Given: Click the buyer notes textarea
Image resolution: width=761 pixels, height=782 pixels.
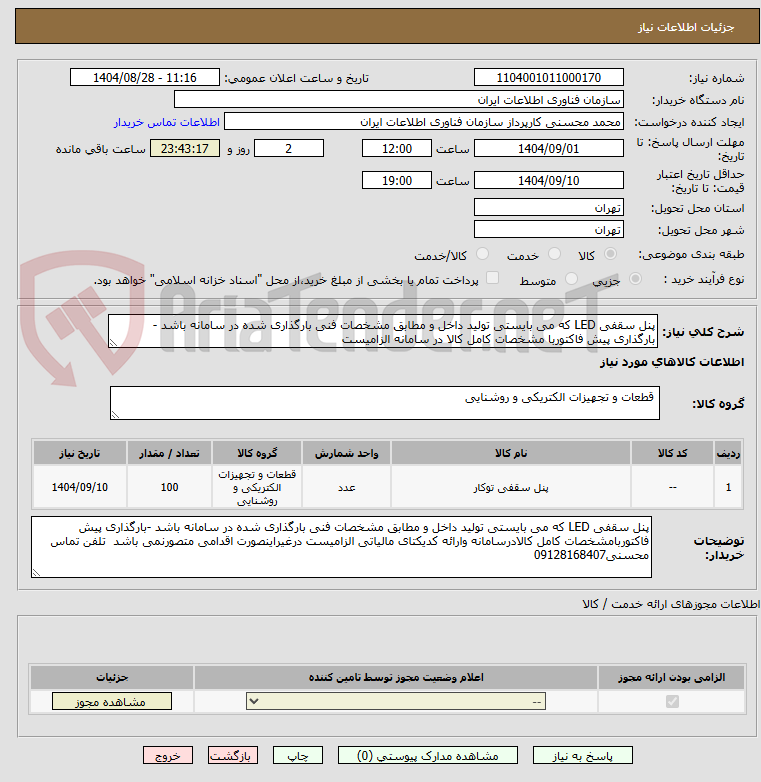Looking at the screenshot, I should [342, 547].
